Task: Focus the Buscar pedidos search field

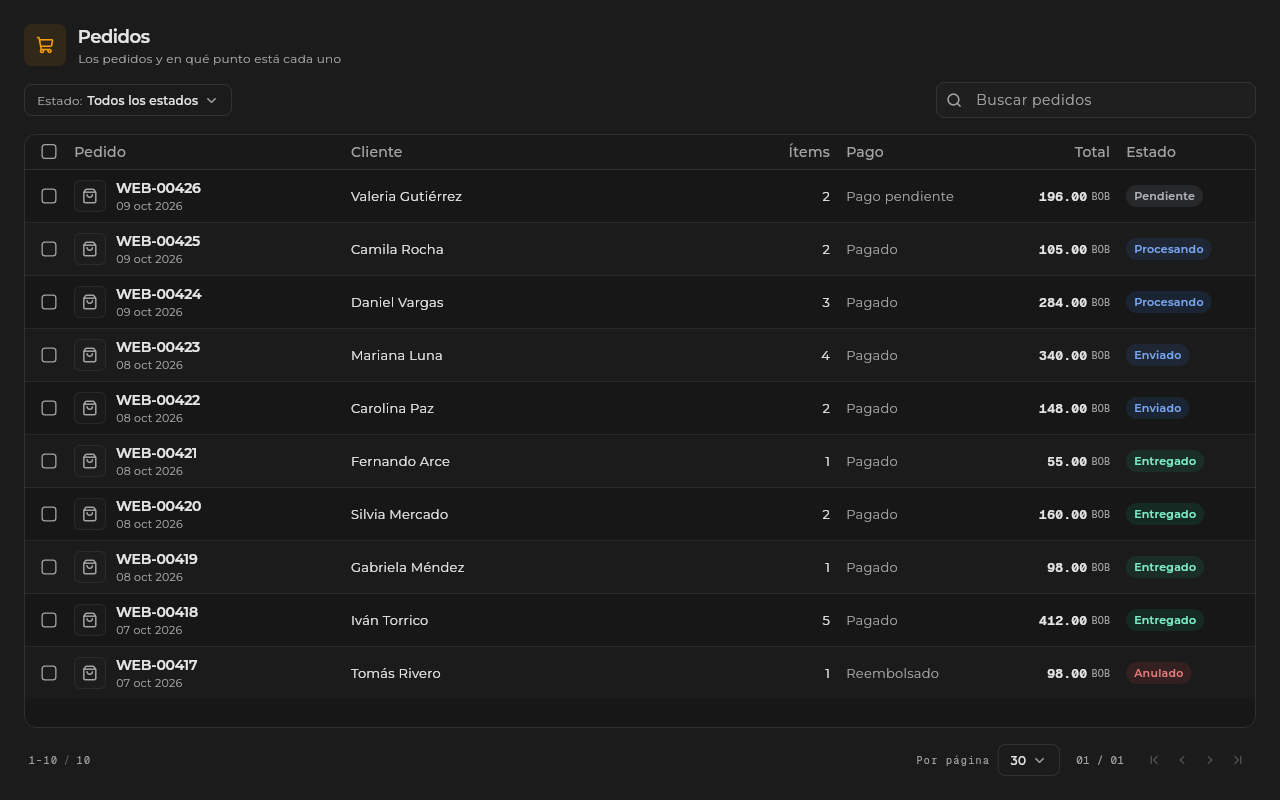Action: coord(1096,100)
